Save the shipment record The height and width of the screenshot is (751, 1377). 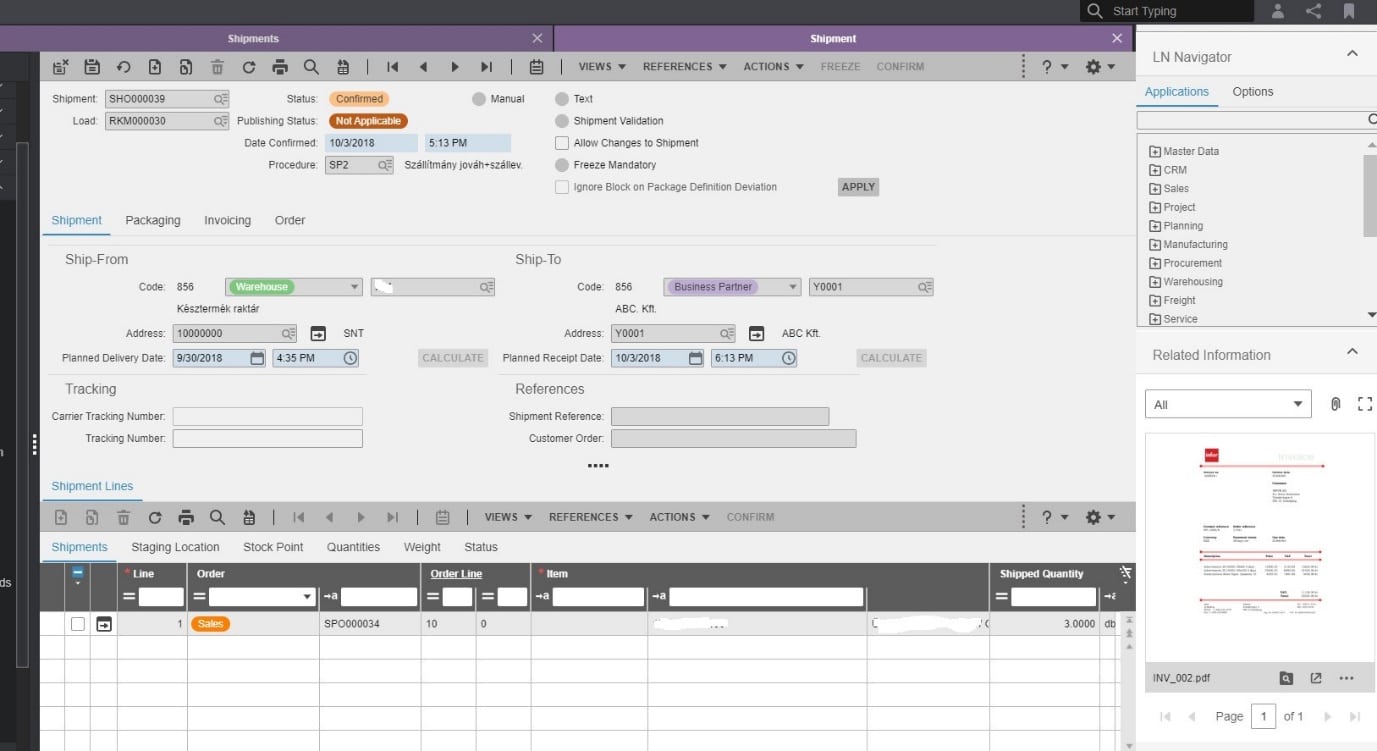[92, 66]
